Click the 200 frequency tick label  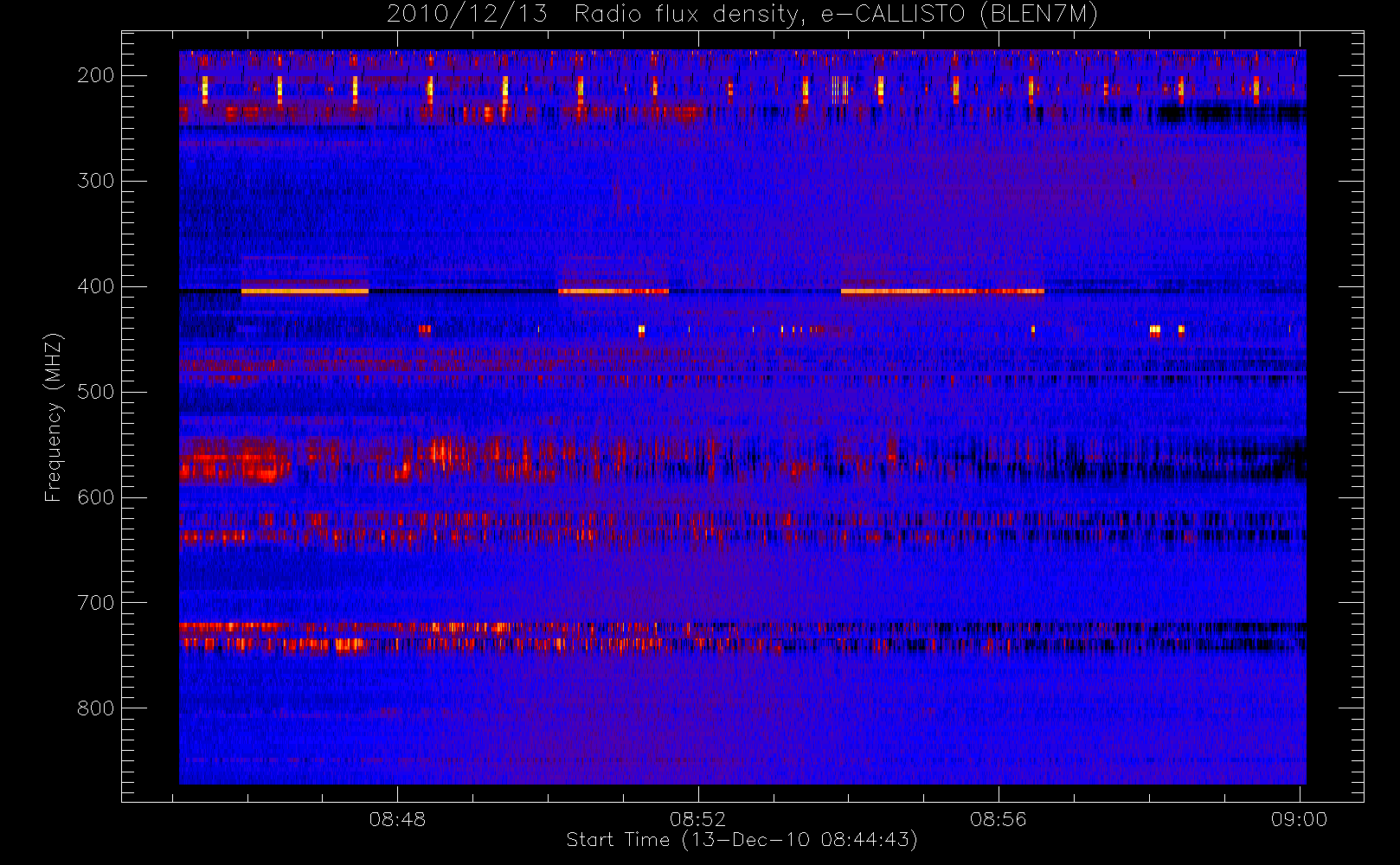coord(96,75)
